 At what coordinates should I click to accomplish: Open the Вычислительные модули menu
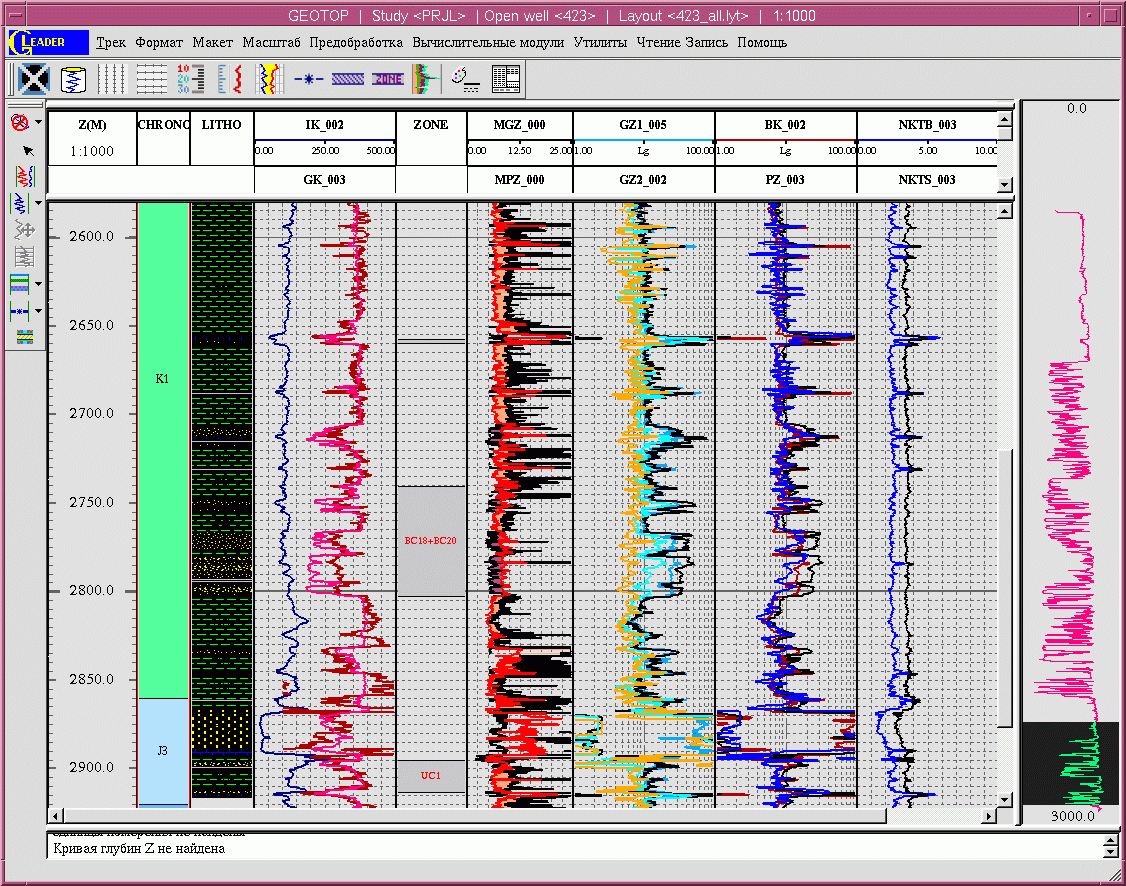[x=488, y=42]
